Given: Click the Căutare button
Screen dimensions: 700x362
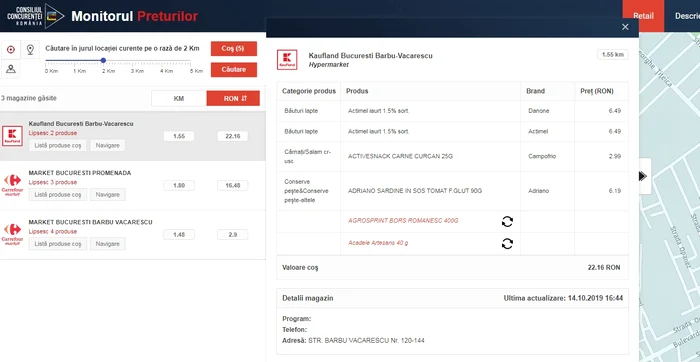Looking at the screenshot, I should click(234, 70).
